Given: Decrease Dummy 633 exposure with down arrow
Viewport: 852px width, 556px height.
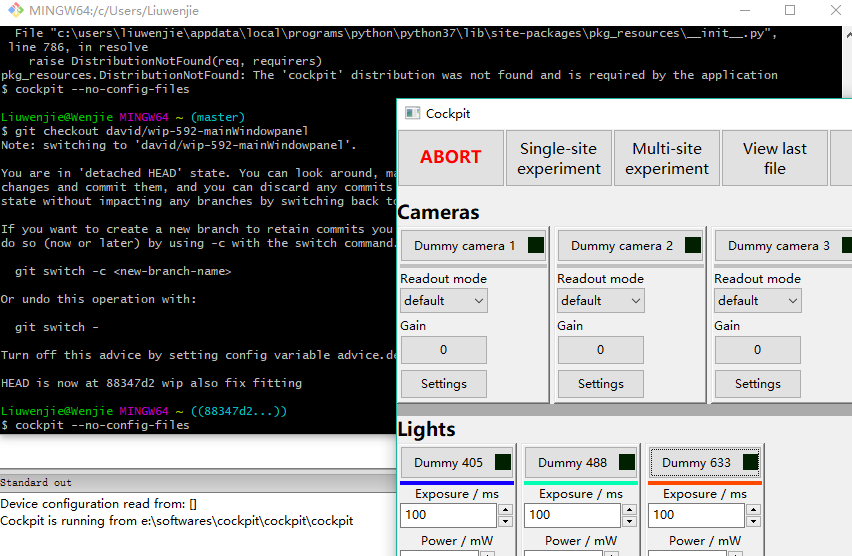Looking at the screenshot, I should [x=753, y=521].
